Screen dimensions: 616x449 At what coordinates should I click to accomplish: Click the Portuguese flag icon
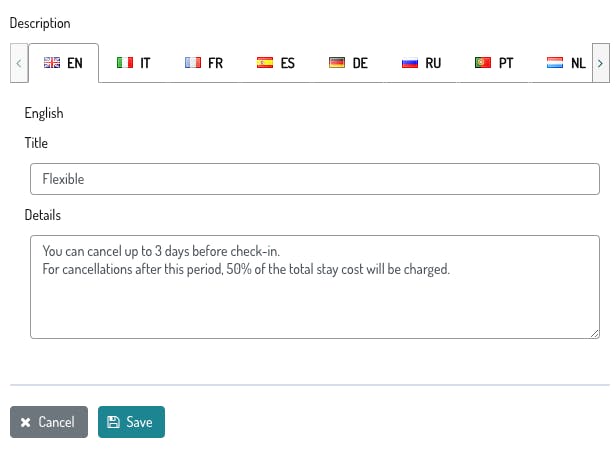483,63
